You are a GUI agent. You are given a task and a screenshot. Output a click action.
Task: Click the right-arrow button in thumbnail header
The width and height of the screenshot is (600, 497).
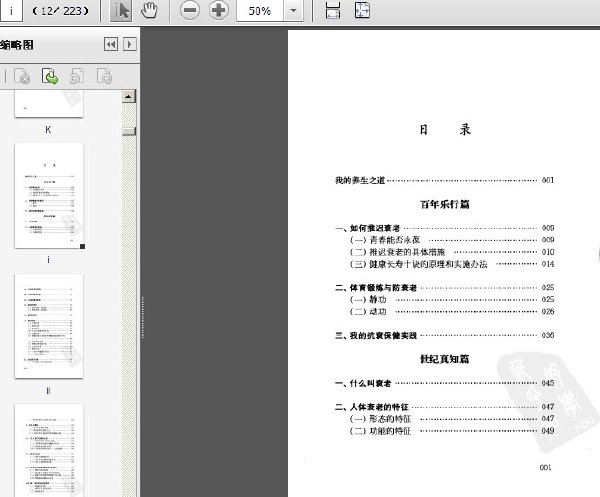click(x=130, y=44)
